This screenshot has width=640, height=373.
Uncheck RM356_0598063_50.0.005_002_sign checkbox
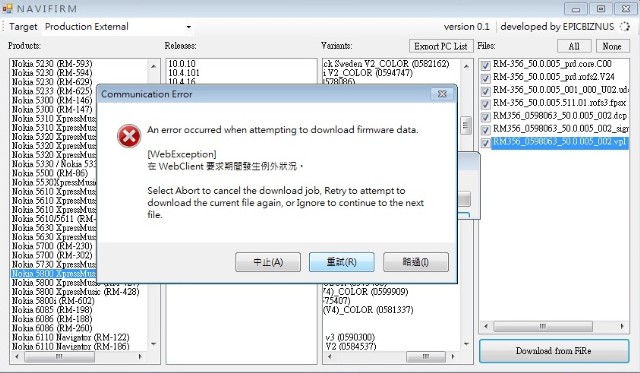(x=485, y=130)
